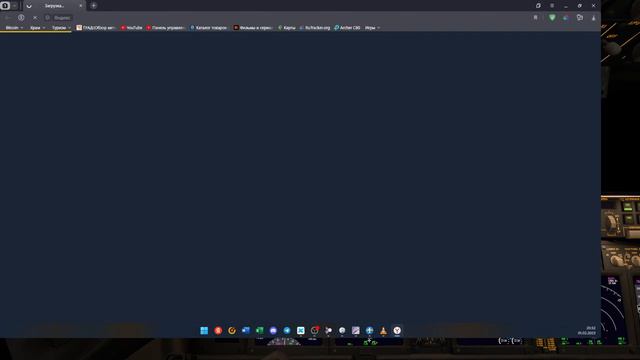Expand the Туризм bookmarks folder
The image size is (640, 360).
(61, 28)
